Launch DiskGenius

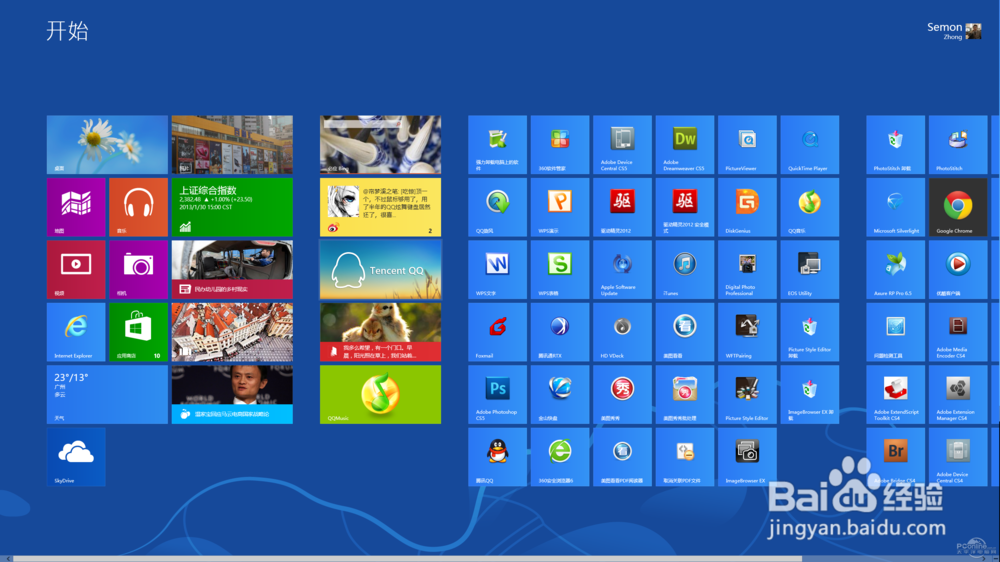(747, 207)
